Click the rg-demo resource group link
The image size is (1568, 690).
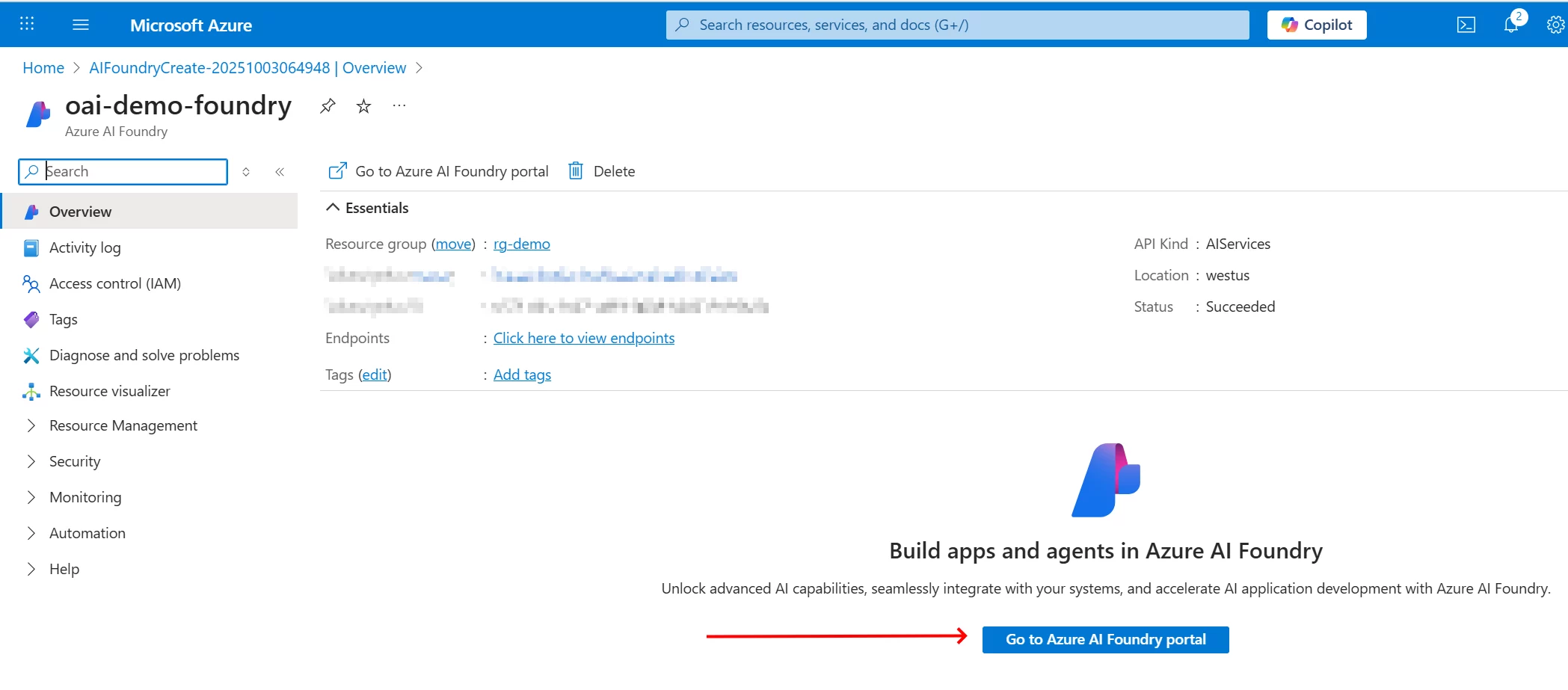pos(522,244)
